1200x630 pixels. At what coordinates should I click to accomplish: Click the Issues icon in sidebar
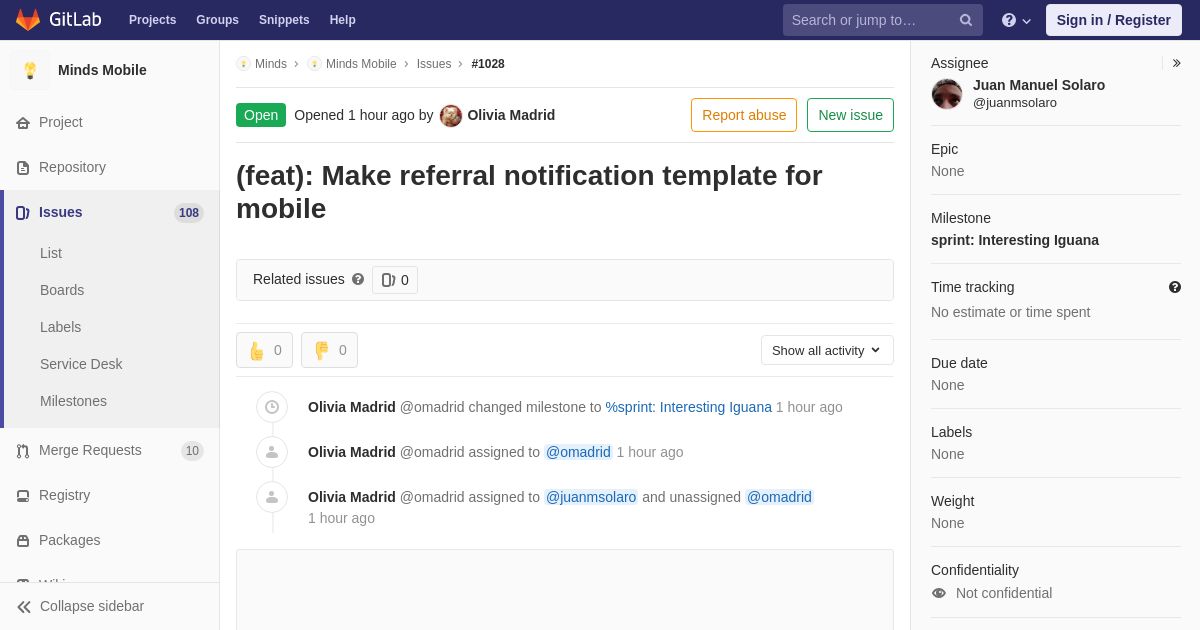point(23,213)
